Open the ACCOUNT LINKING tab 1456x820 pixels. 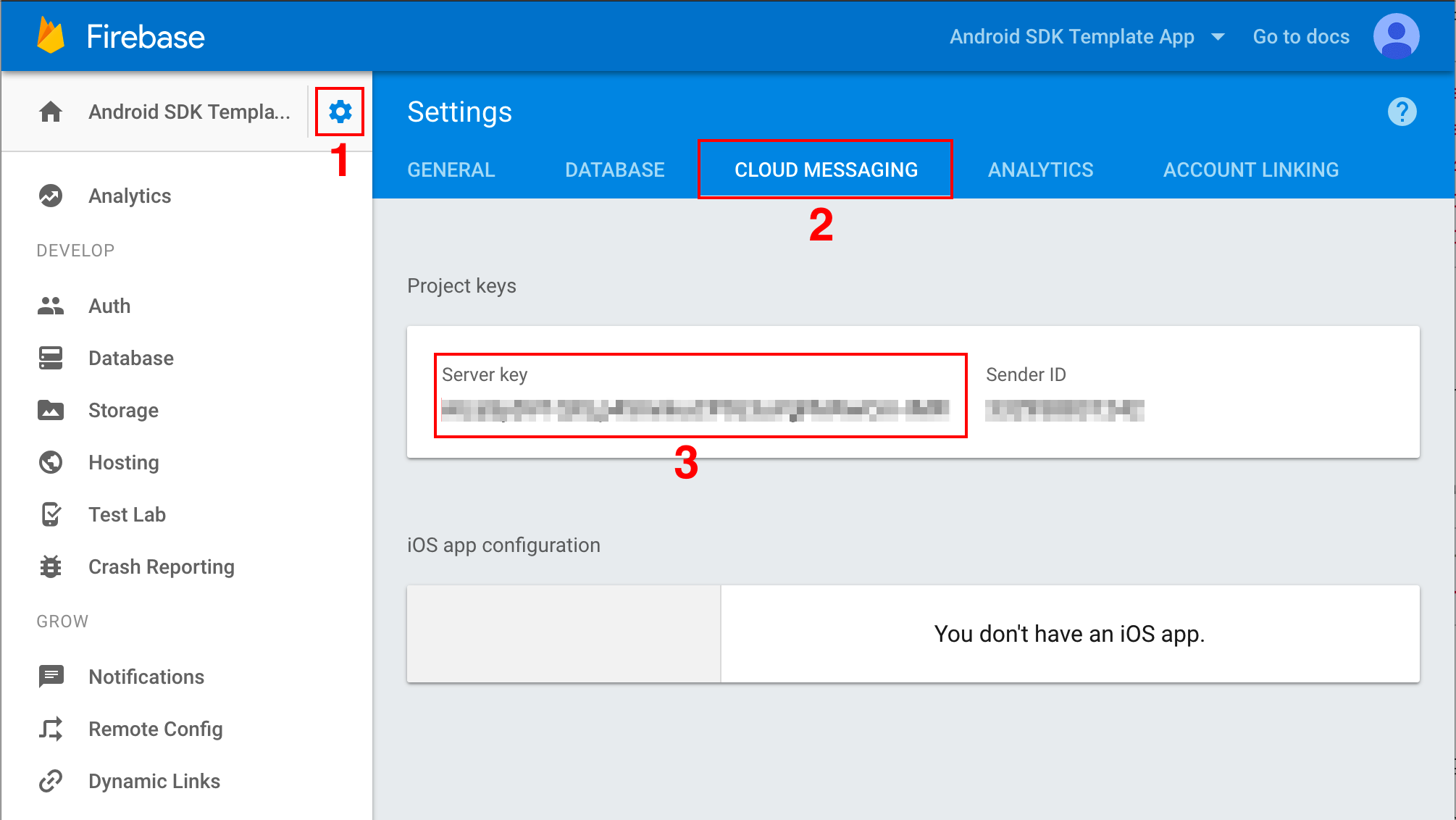coord(1251,170)
